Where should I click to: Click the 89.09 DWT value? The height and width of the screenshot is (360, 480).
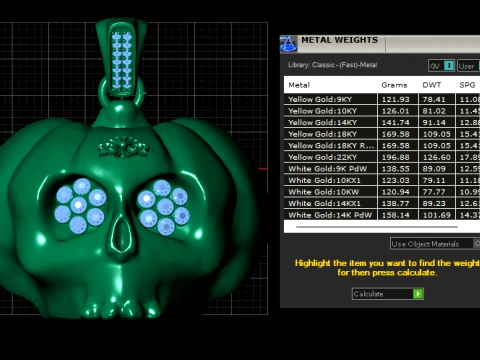pyautogui.click(x=434, y=169)
